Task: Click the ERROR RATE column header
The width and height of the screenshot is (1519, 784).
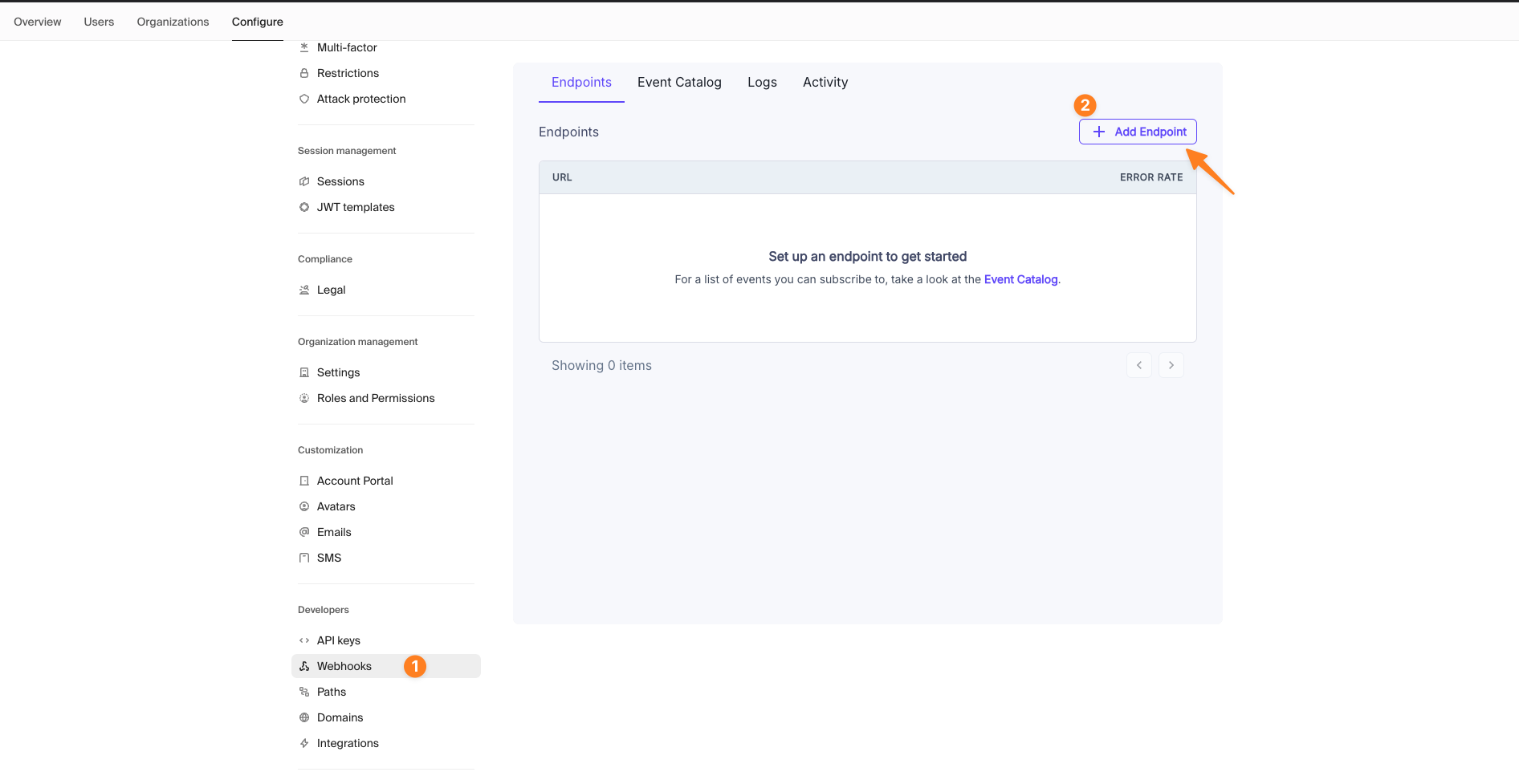Action: pos(1151,177)
